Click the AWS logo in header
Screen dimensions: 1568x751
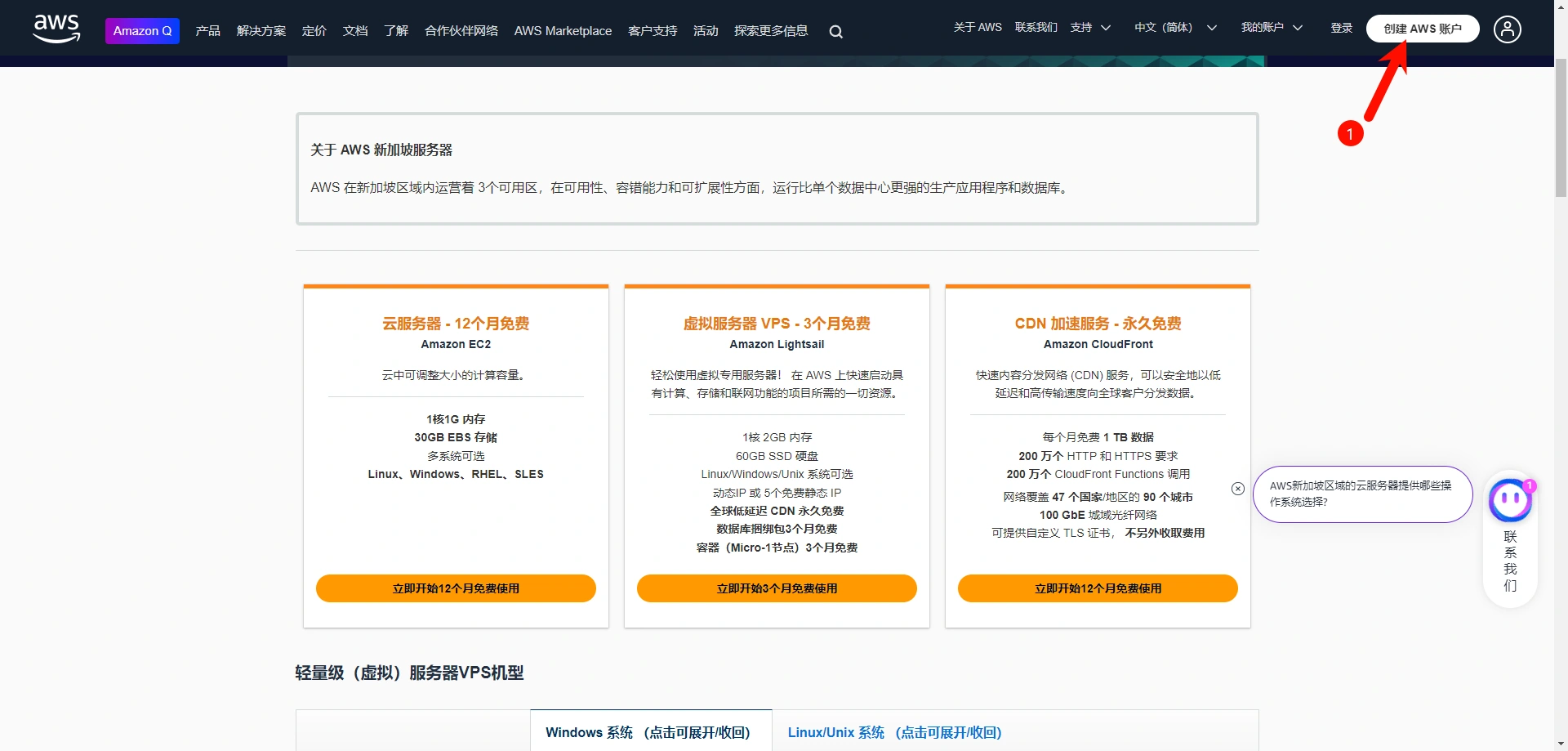56,29
